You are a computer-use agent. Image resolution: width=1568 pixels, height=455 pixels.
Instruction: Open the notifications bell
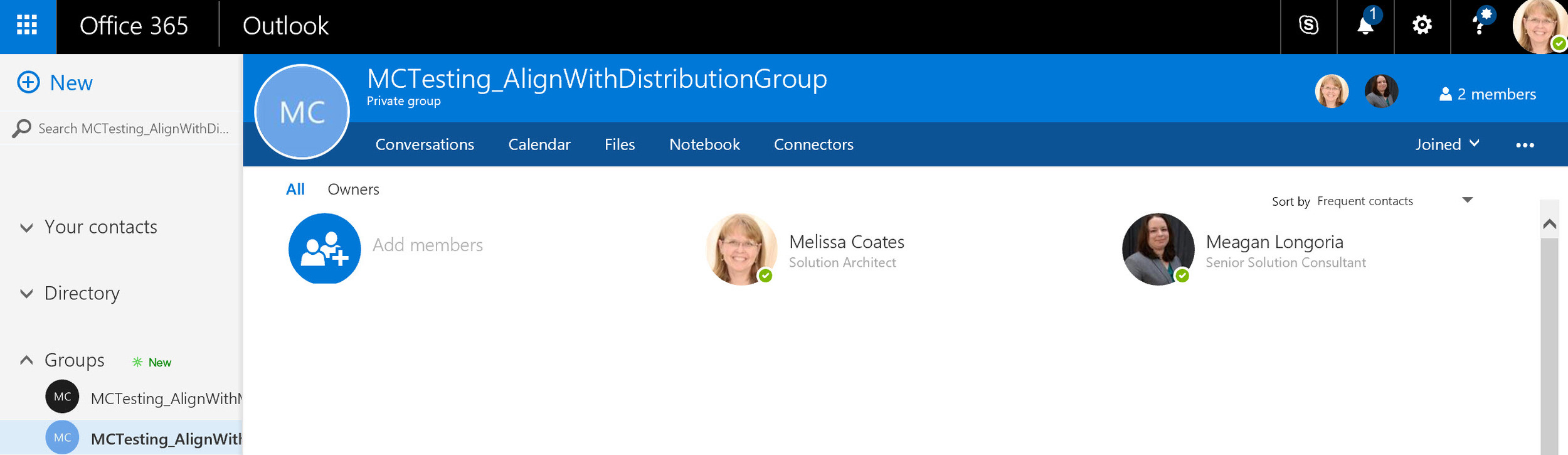click(1365, 26)
